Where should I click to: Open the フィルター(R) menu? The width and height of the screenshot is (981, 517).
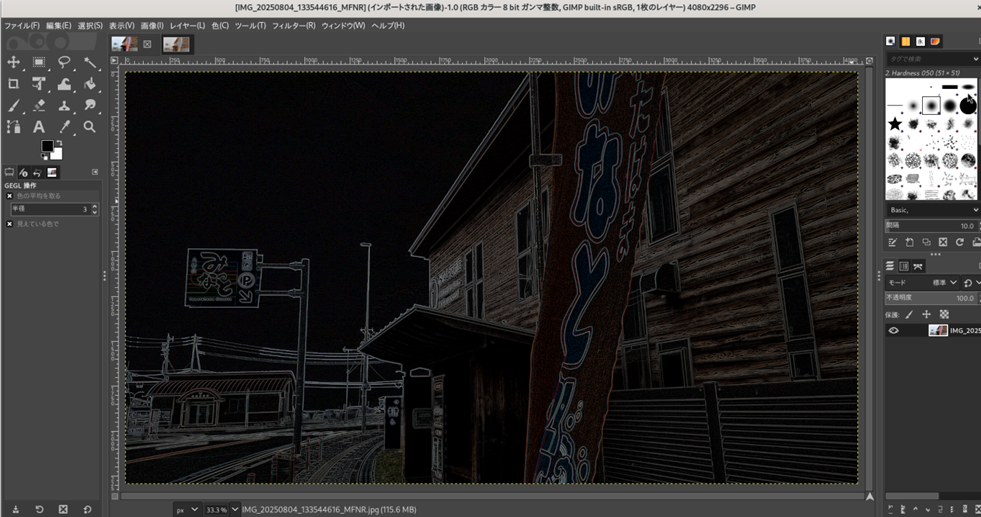click(x=293, y=25)
